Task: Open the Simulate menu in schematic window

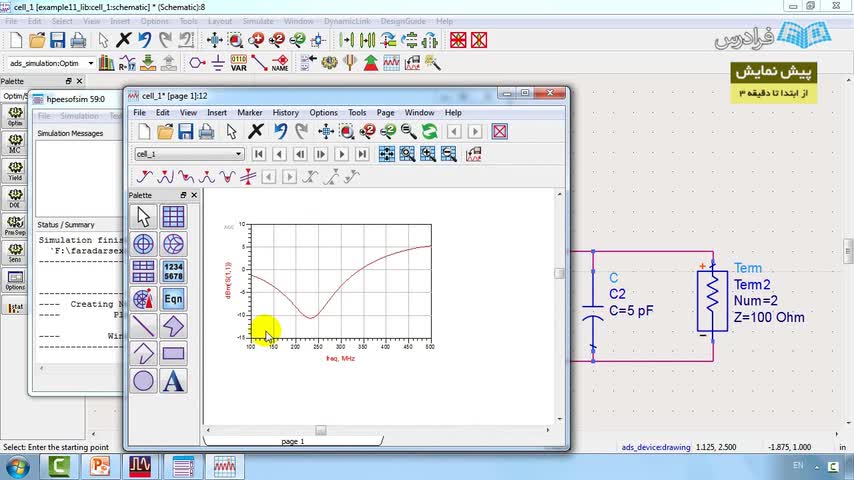Action: click(258, 21)
